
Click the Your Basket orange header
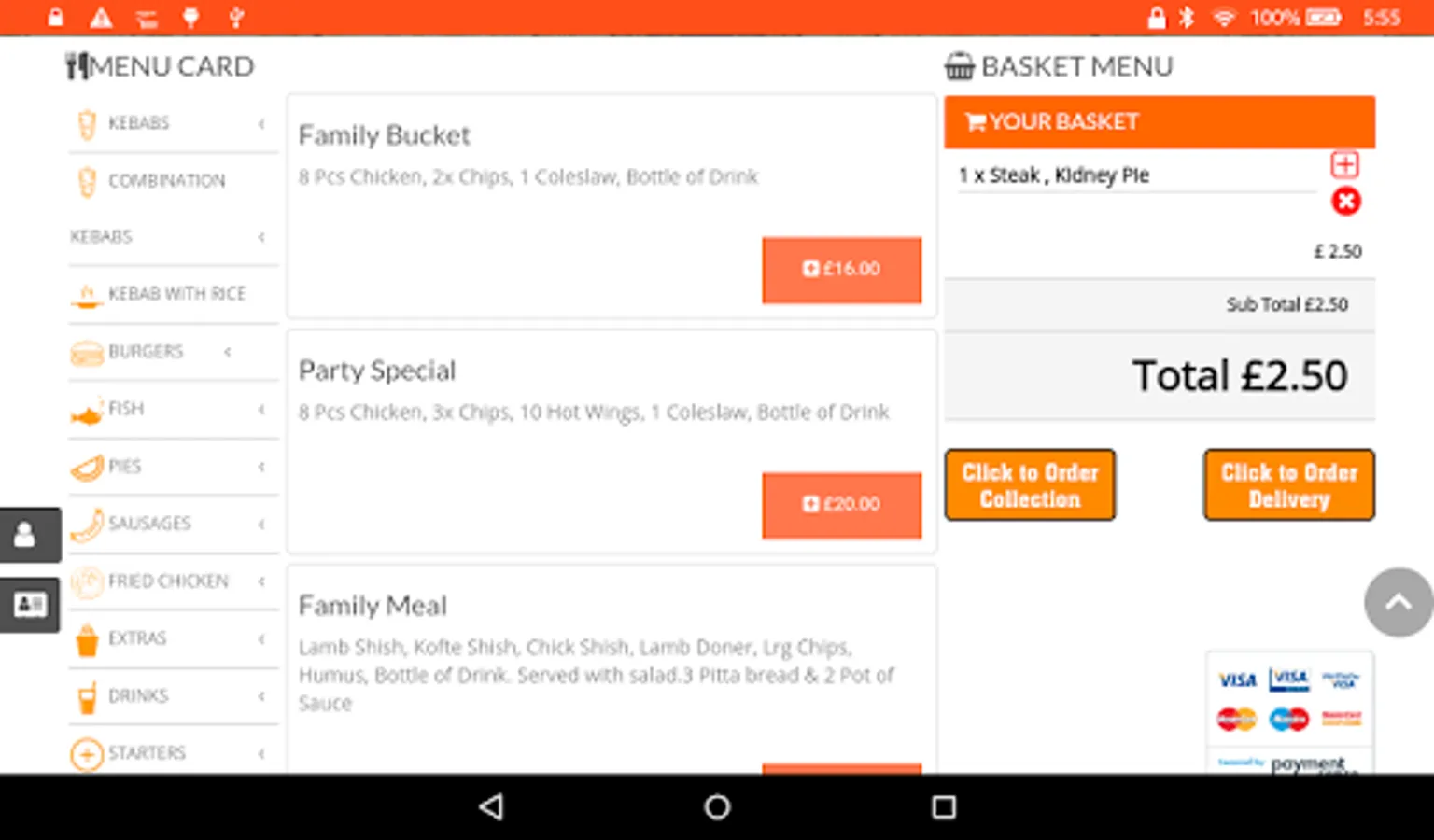point(1159,122)
